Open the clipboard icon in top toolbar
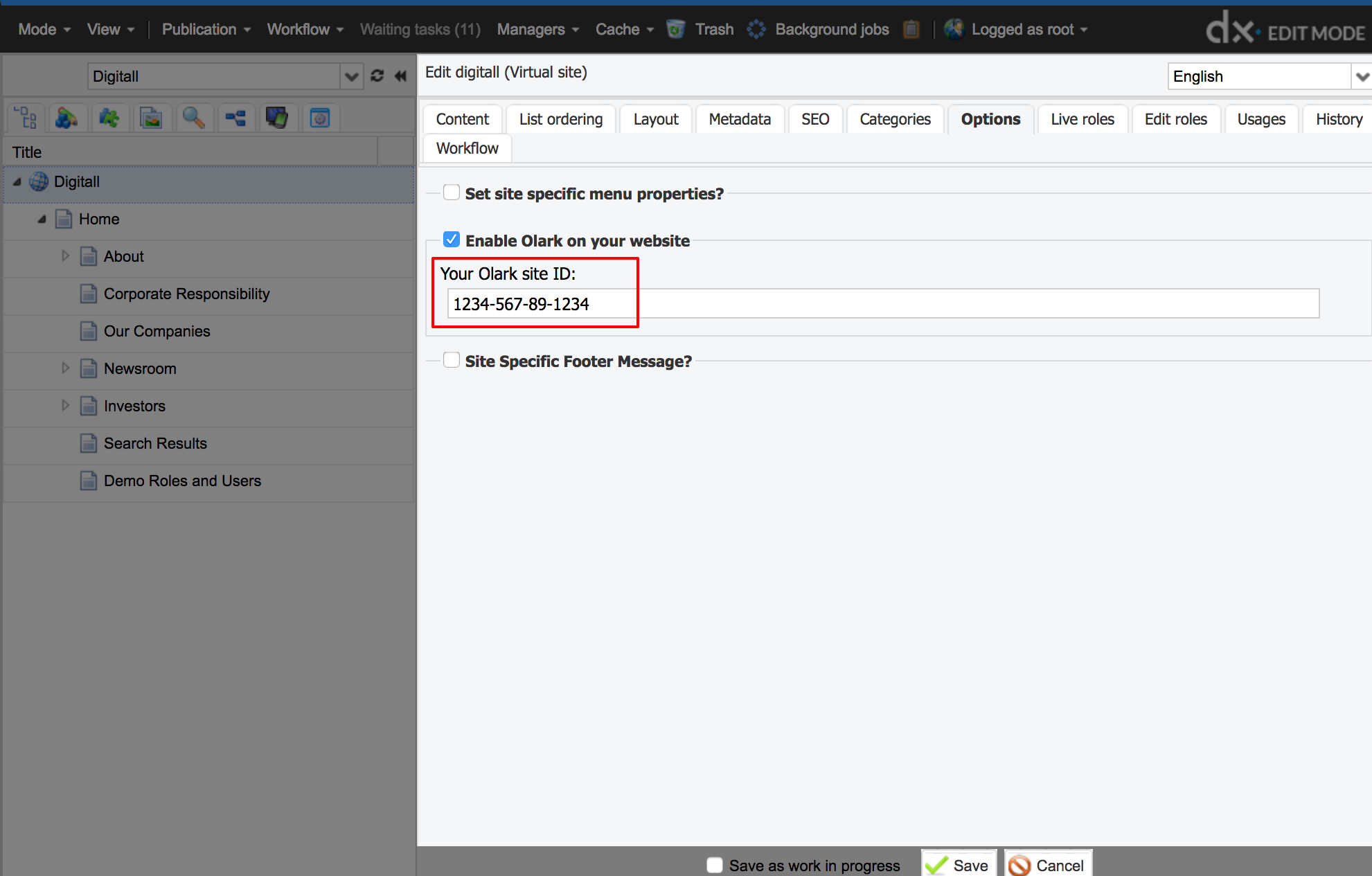This screenshot has height=876, width=1372. (911, 29)
